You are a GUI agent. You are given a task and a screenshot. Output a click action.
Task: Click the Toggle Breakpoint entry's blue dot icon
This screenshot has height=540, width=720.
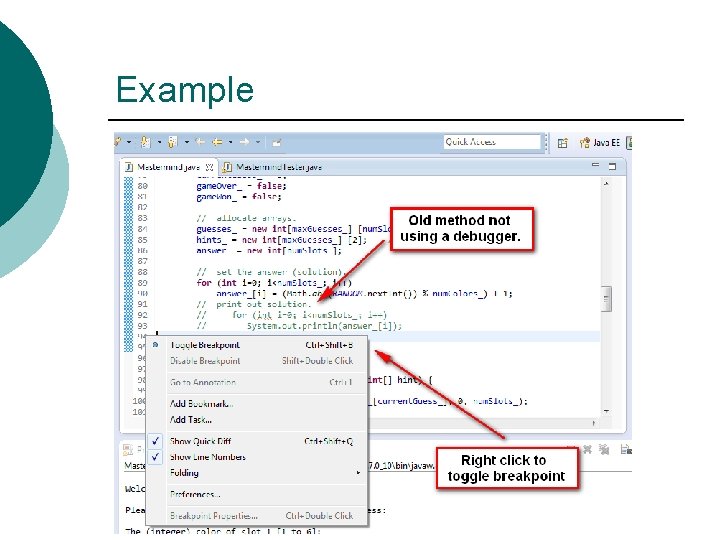point(156,344)
